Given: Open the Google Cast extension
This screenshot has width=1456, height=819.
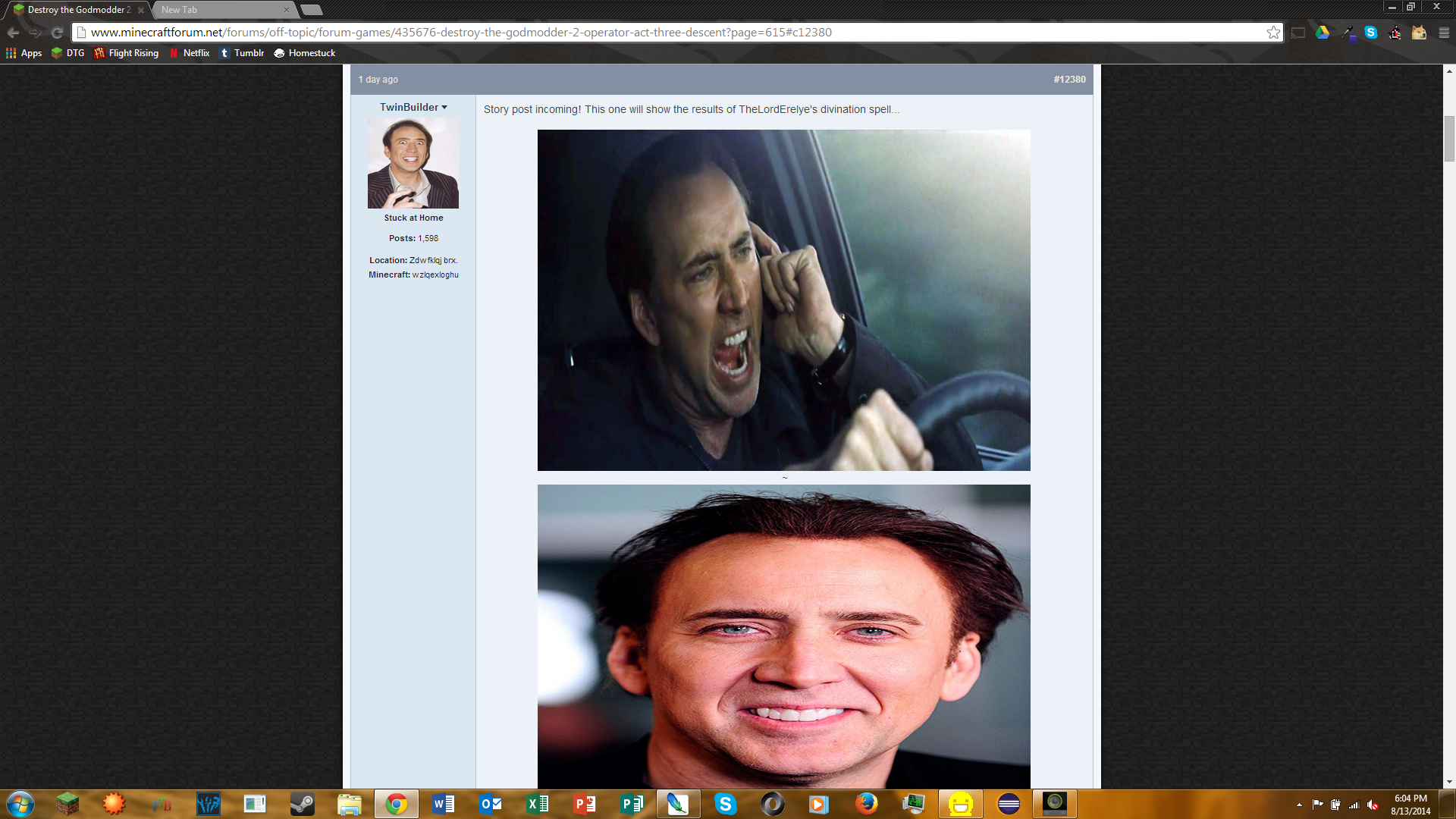Looking at the screenshot, I should (x=1298, y=33).
